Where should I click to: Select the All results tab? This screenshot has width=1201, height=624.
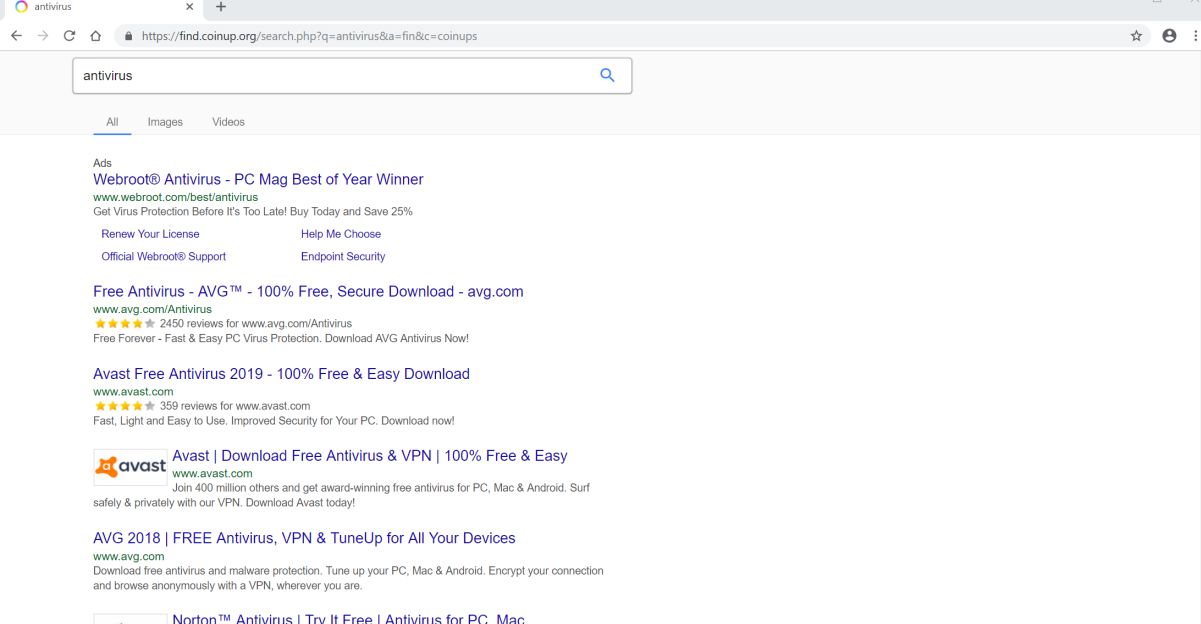pos(112,122)
